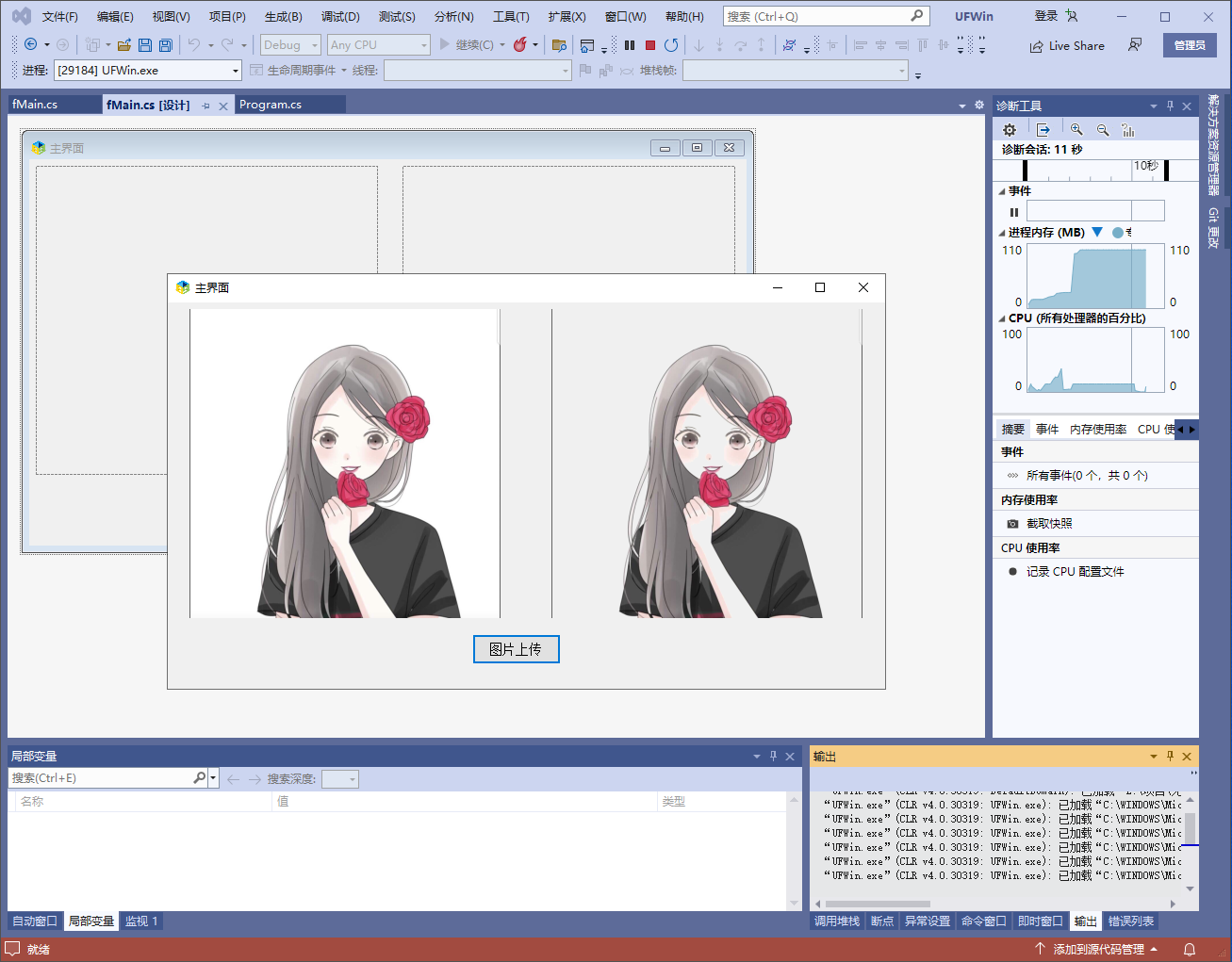Click the Take Snapshot camera icon
The height and width of the screenshot is (962, 1232).
point(1012,524)
